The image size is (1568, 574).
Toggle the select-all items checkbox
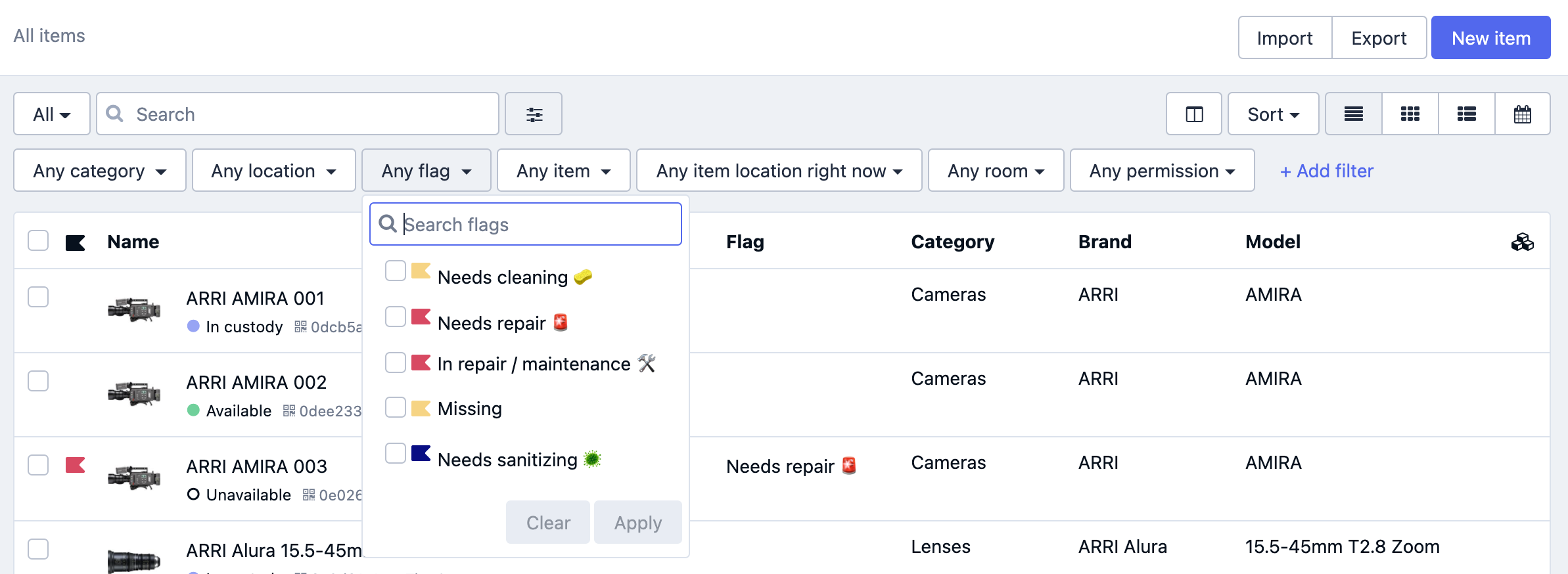click(38, 240)
